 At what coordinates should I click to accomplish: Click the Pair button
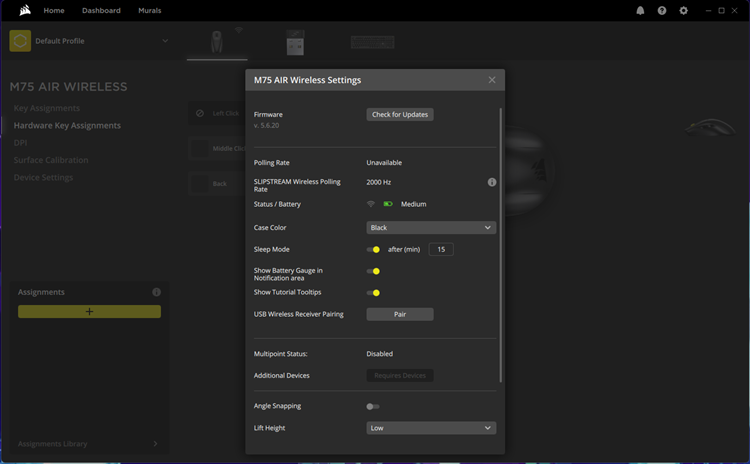coord(400,314)
